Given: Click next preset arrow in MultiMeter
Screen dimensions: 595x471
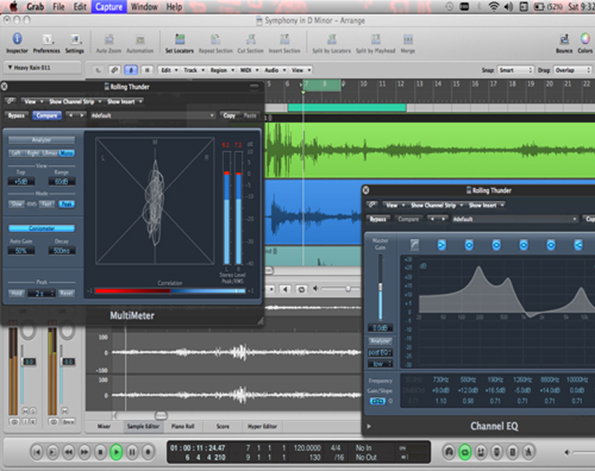Looking at the screenshot, I should tap(82, 115).
